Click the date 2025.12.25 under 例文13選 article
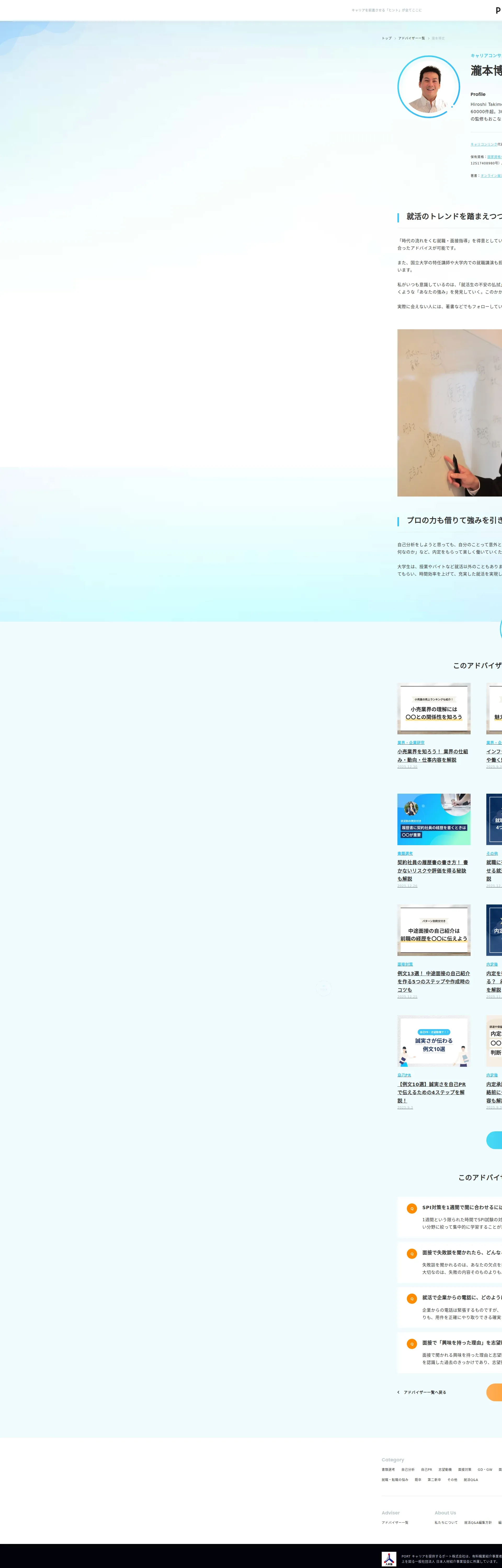The height and width of the screenshot is (1568, 502). pyautogui.click(x=407, y=996)
